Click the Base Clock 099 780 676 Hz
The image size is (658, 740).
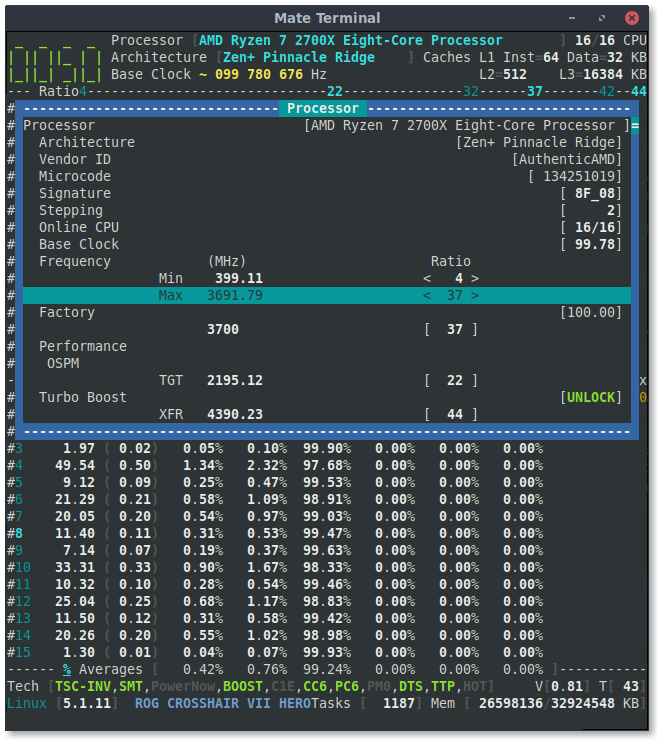click(270, 75)
